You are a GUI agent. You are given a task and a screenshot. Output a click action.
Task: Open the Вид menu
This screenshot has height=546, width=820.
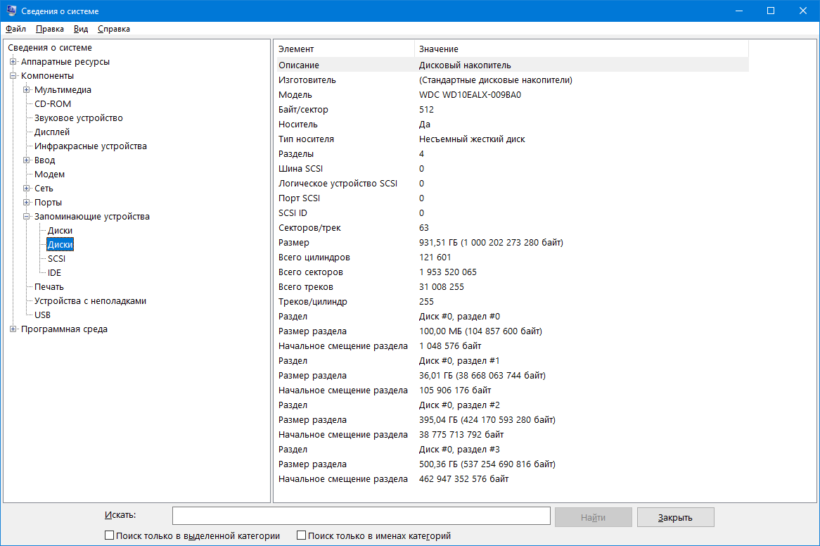[81, 29]
